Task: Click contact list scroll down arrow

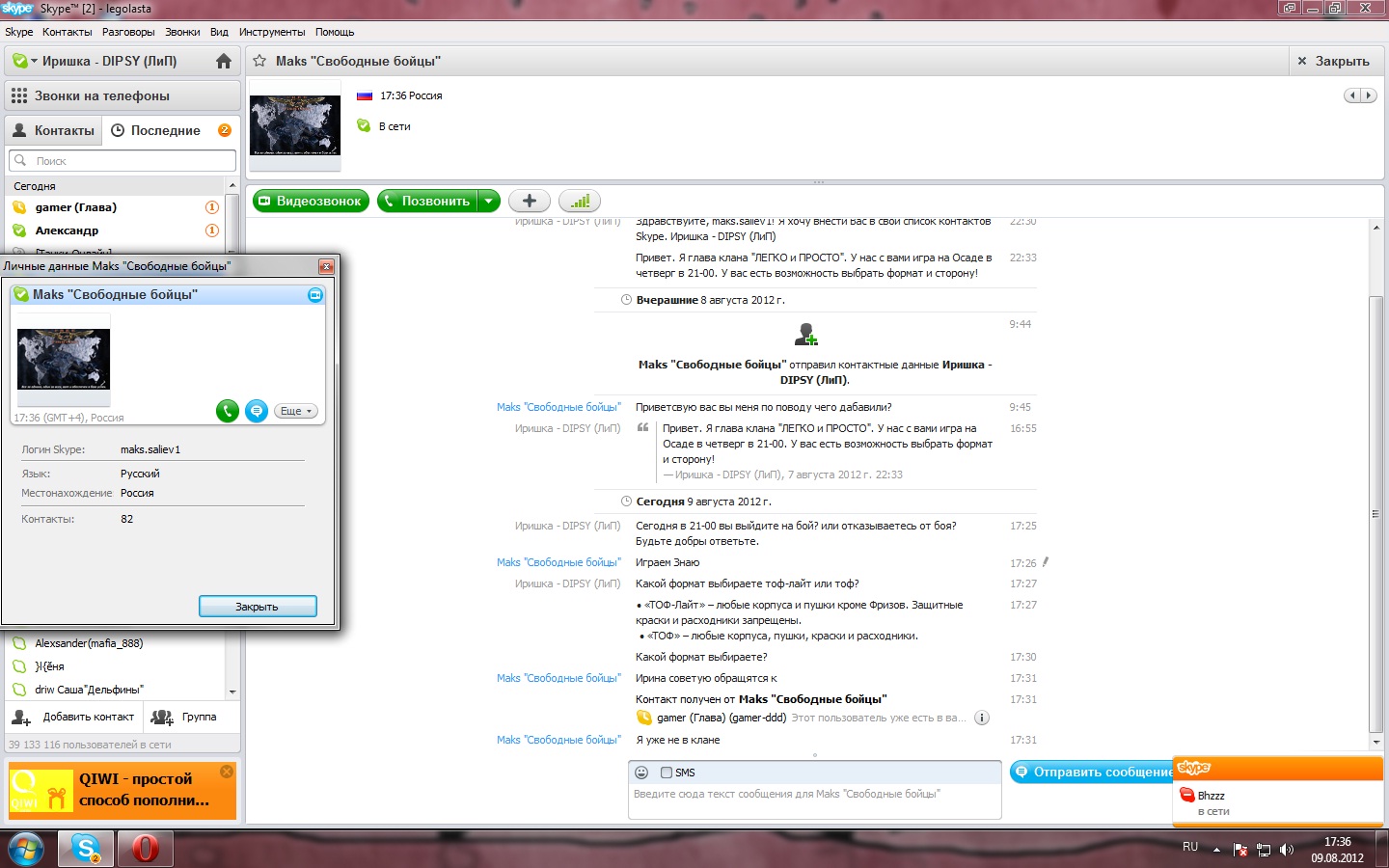Action: [x=232, y=692]
